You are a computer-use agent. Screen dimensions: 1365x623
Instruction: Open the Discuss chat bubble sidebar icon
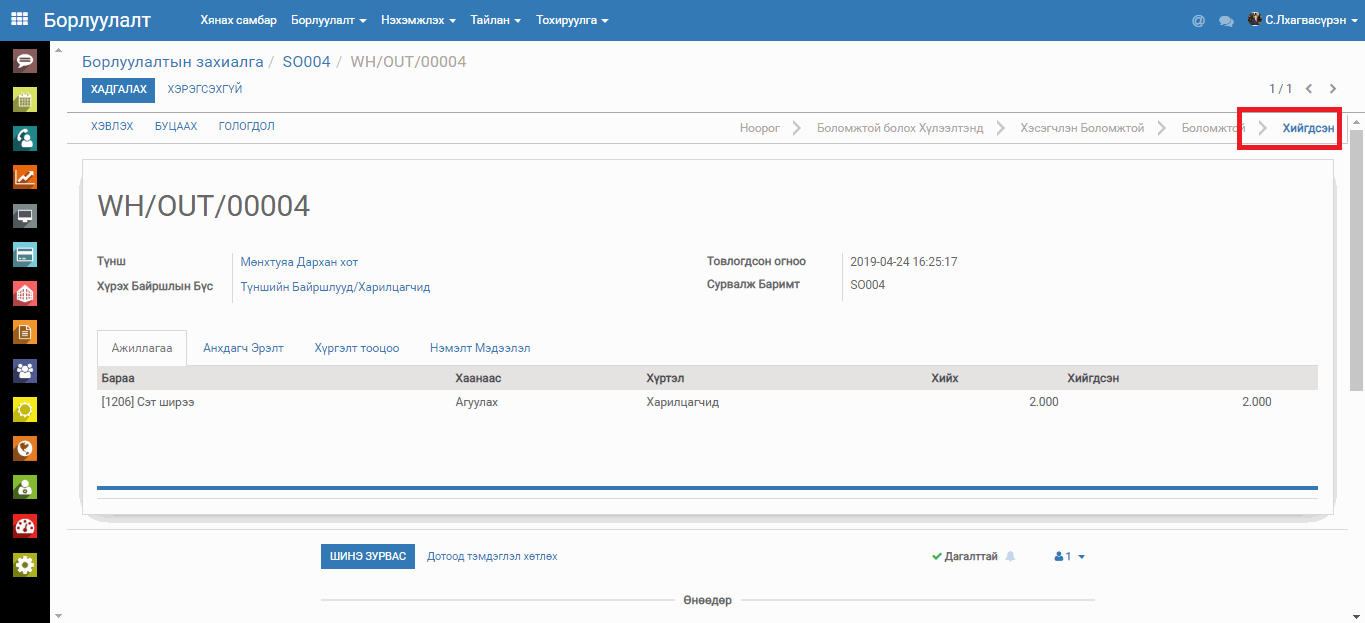click(25, 61)
